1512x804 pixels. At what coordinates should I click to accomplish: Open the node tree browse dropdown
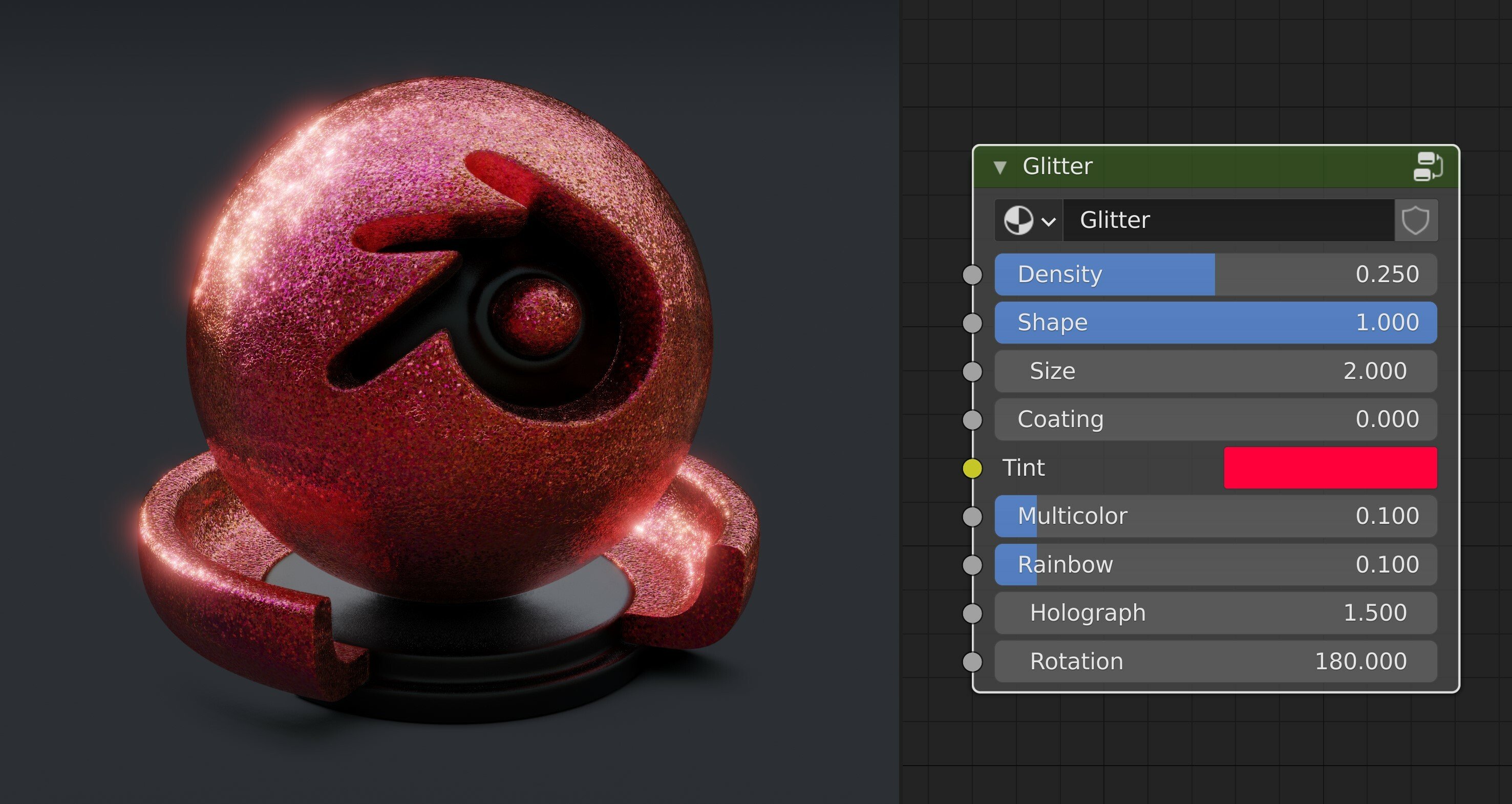[1028, 220]
